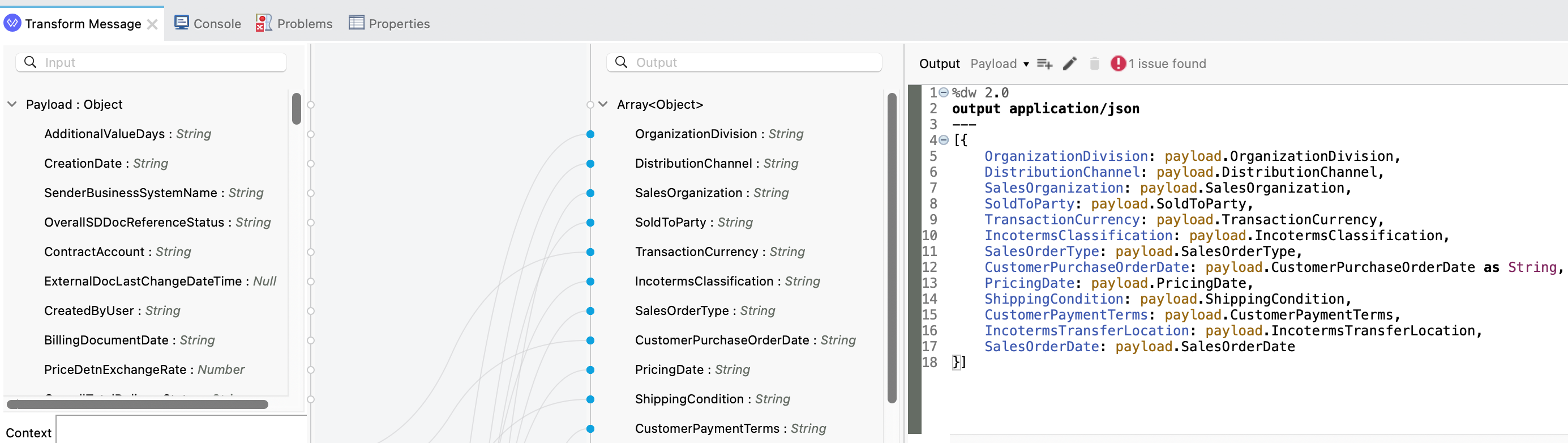Viewport: 1568px width, 443px height.
Task: Click 'ShippingCondition' key on line 14
Action: 1053,299
